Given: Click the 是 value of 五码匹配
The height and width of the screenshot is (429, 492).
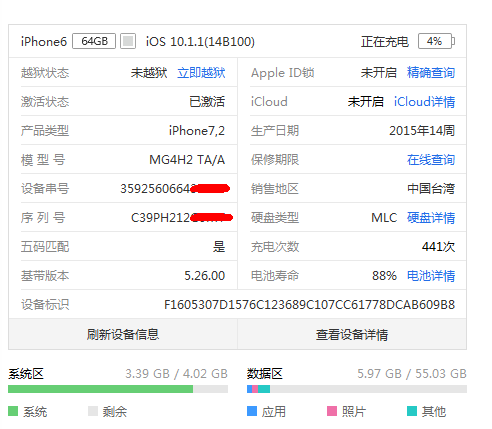Looking at the screenshot, I should (x=219, y=247).
